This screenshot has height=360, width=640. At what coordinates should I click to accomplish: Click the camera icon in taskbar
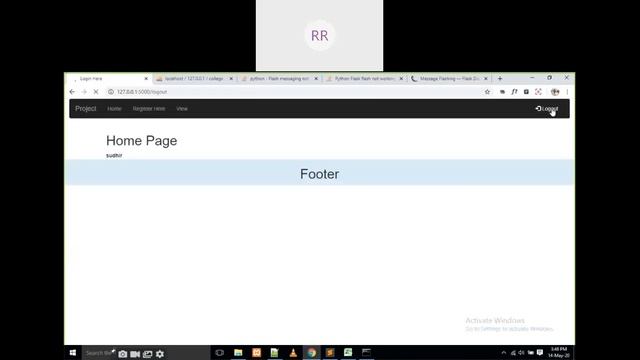click(x=122, y=354)
